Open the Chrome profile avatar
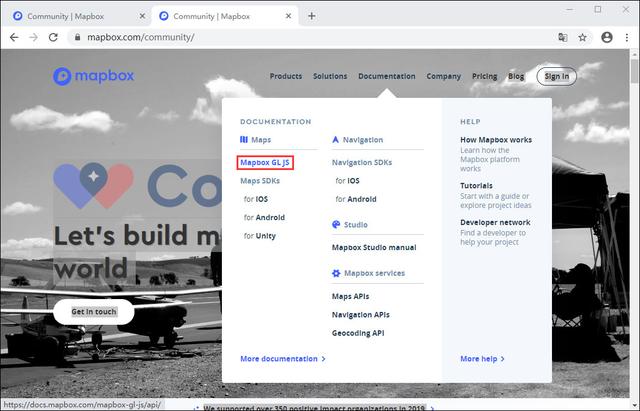Image resolution: width=640 pixels, height=411 pixels. coord(607,37)
